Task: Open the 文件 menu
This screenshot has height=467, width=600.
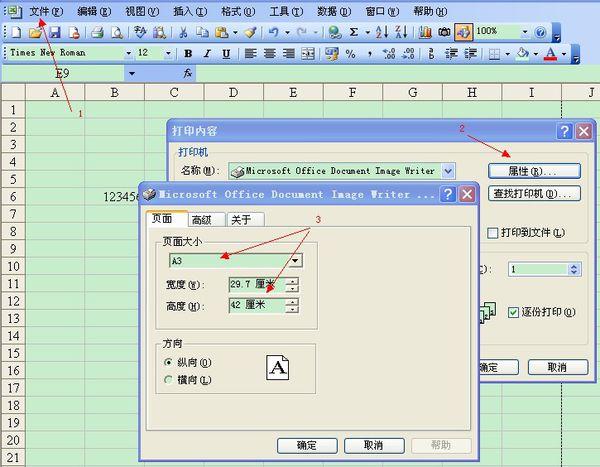Action: (46, 11)
